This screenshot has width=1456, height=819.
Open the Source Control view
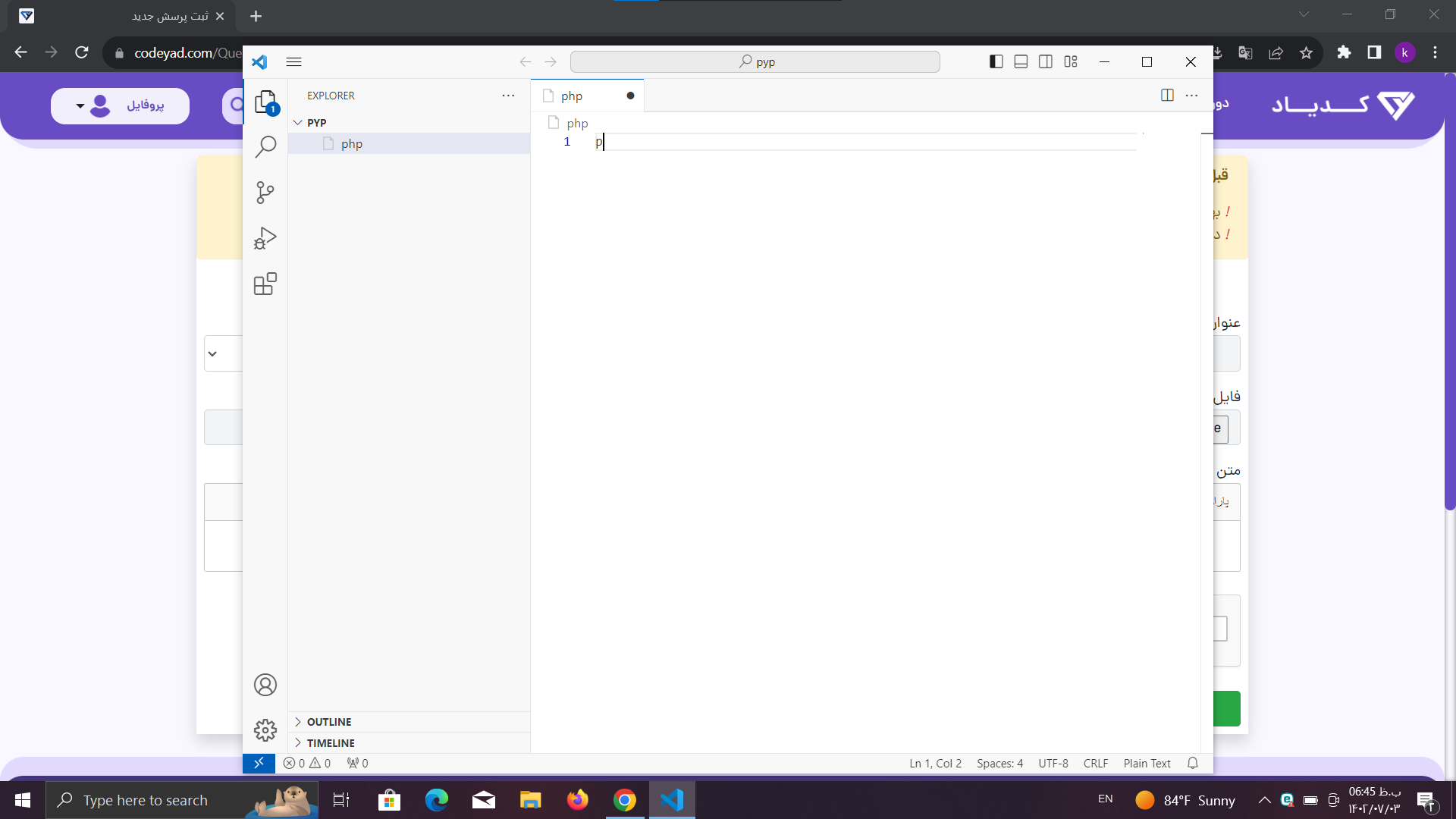click(265, 193)
